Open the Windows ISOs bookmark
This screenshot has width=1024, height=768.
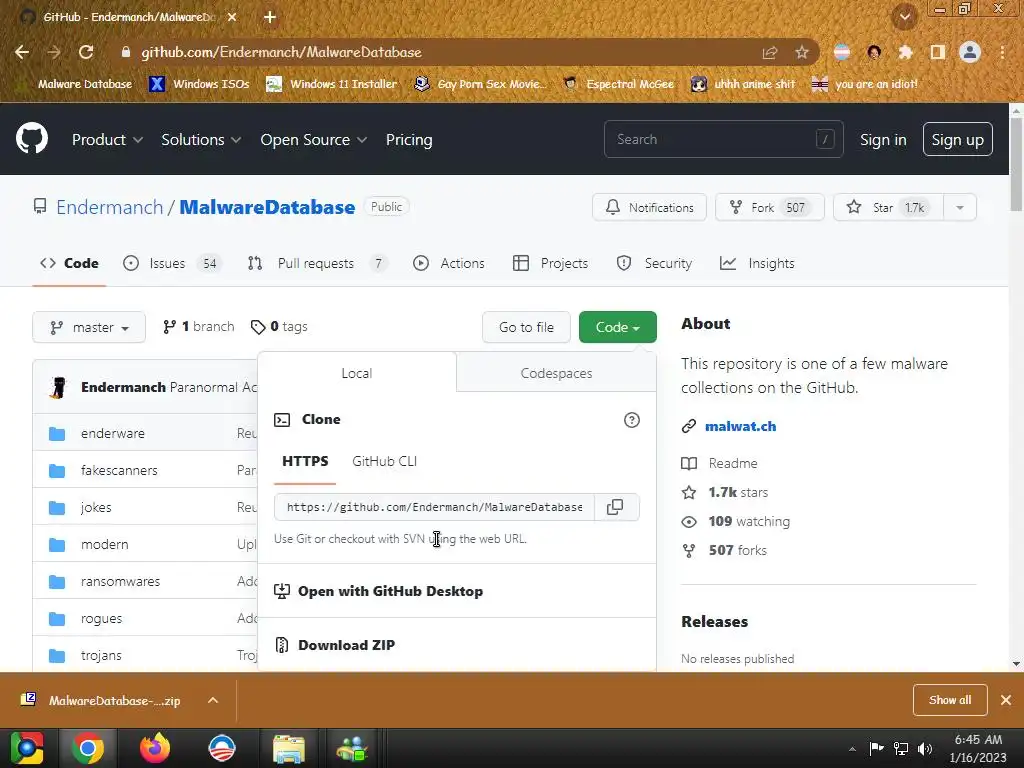(199, 84)
